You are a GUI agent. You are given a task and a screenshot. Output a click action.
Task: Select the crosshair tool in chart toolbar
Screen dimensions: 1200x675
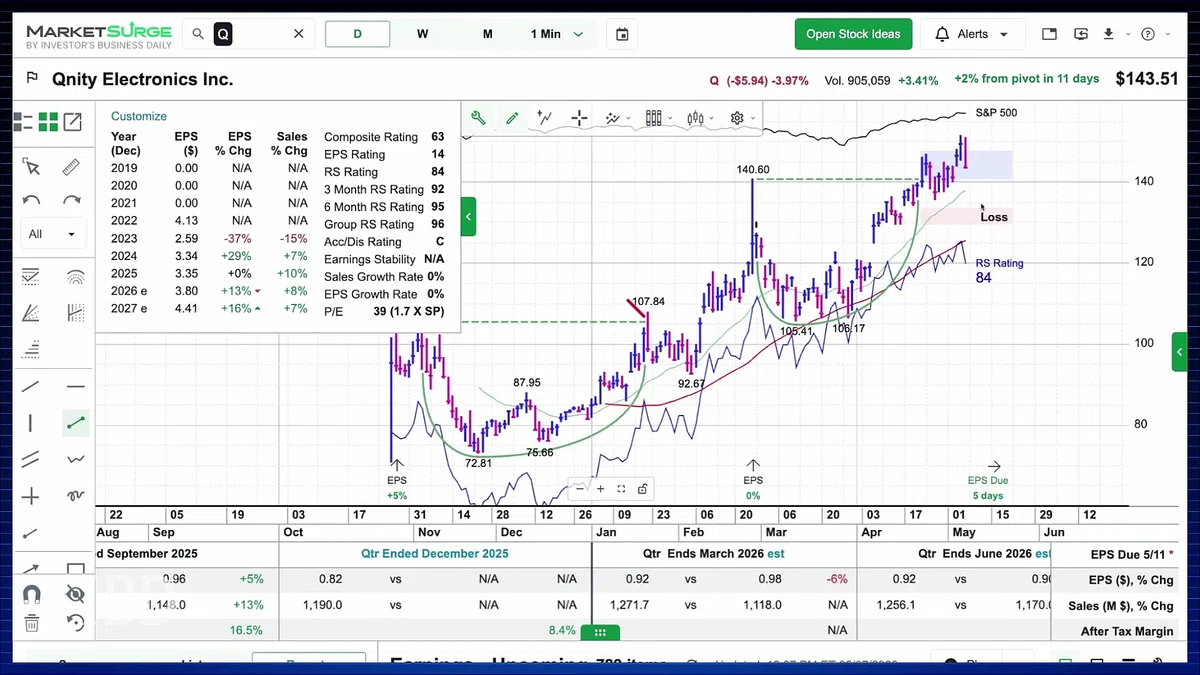click(579, 118)
